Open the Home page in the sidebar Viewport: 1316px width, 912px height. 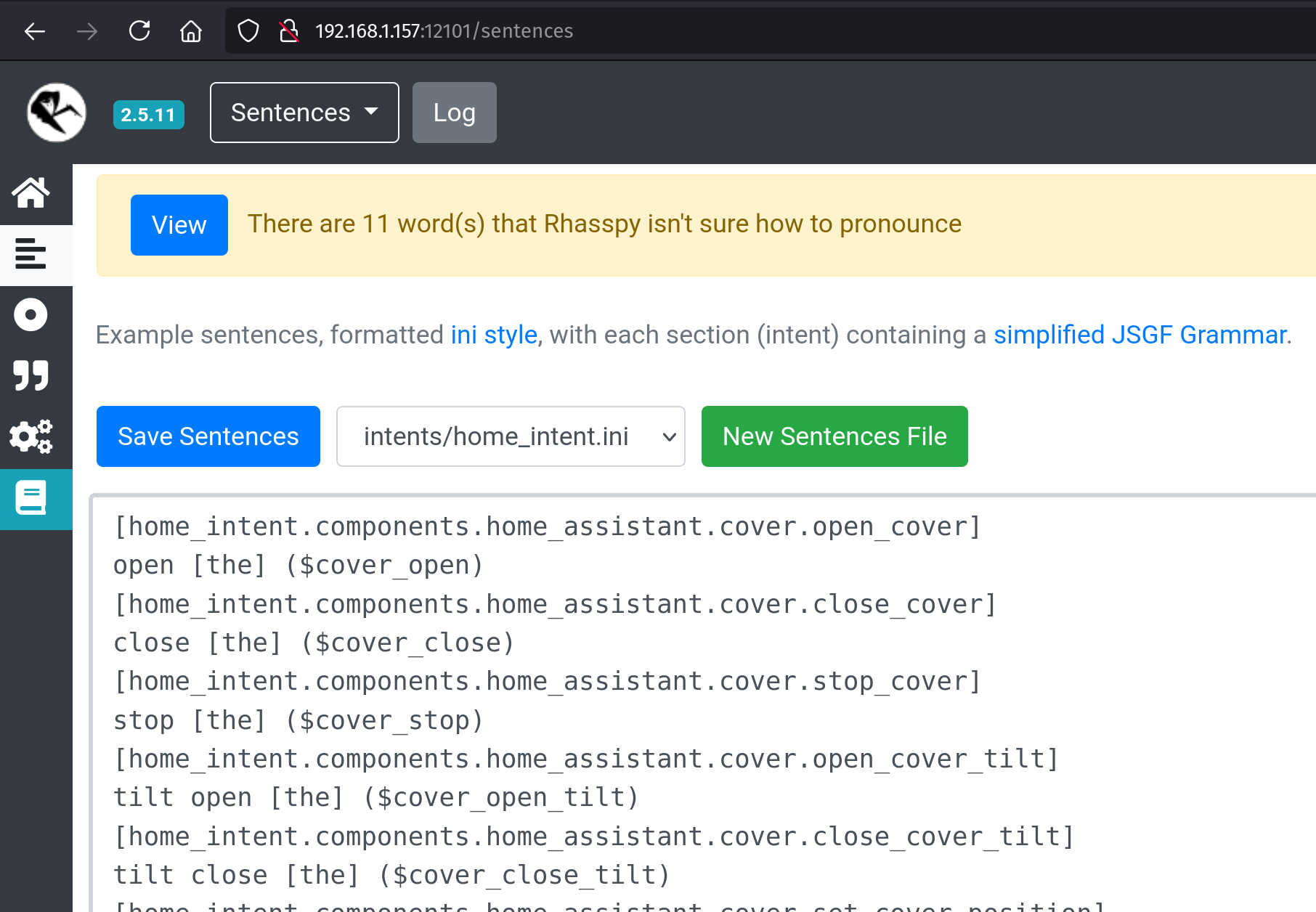[31, 193]
